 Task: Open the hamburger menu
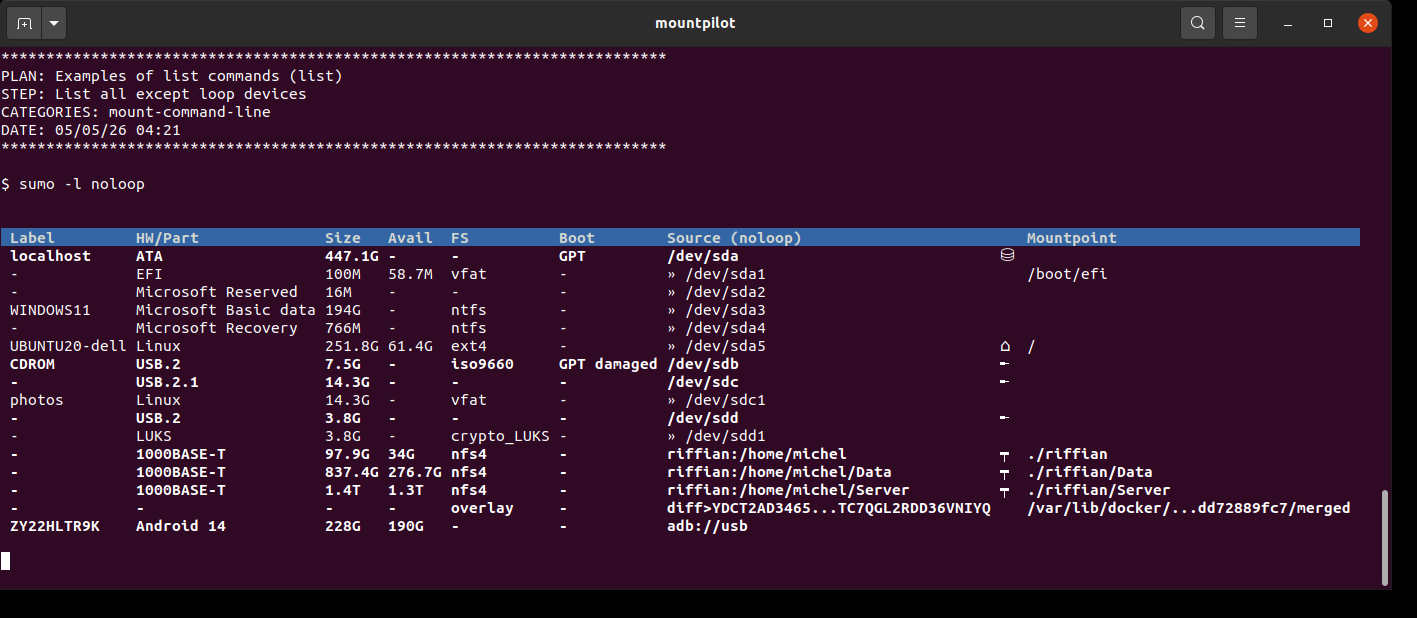(x=1239, y=23)
